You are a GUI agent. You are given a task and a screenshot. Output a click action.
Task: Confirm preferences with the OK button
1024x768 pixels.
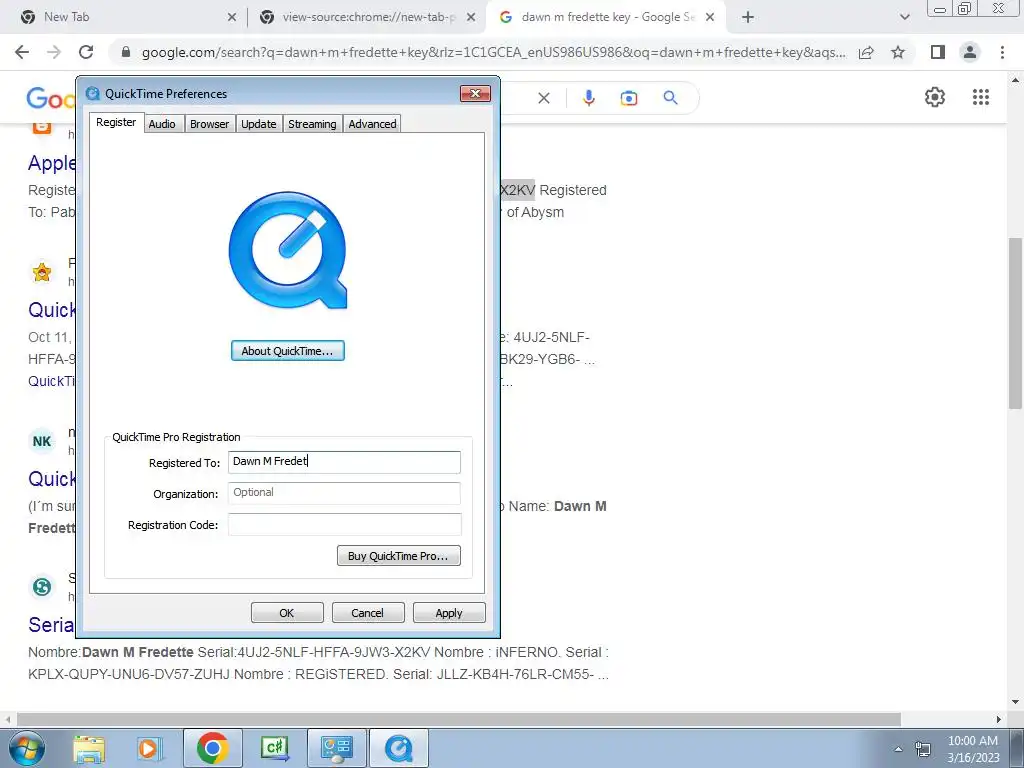(287, 613)
